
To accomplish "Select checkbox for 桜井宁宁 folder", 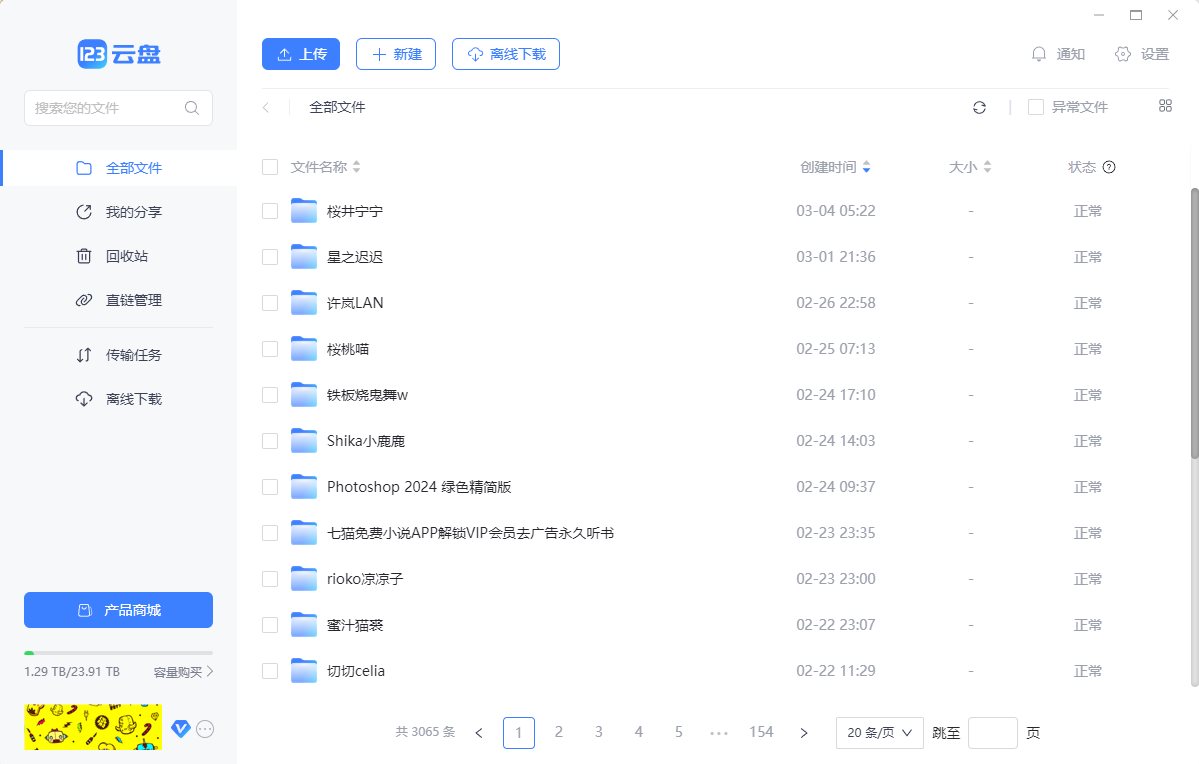I will pos(270,211).
